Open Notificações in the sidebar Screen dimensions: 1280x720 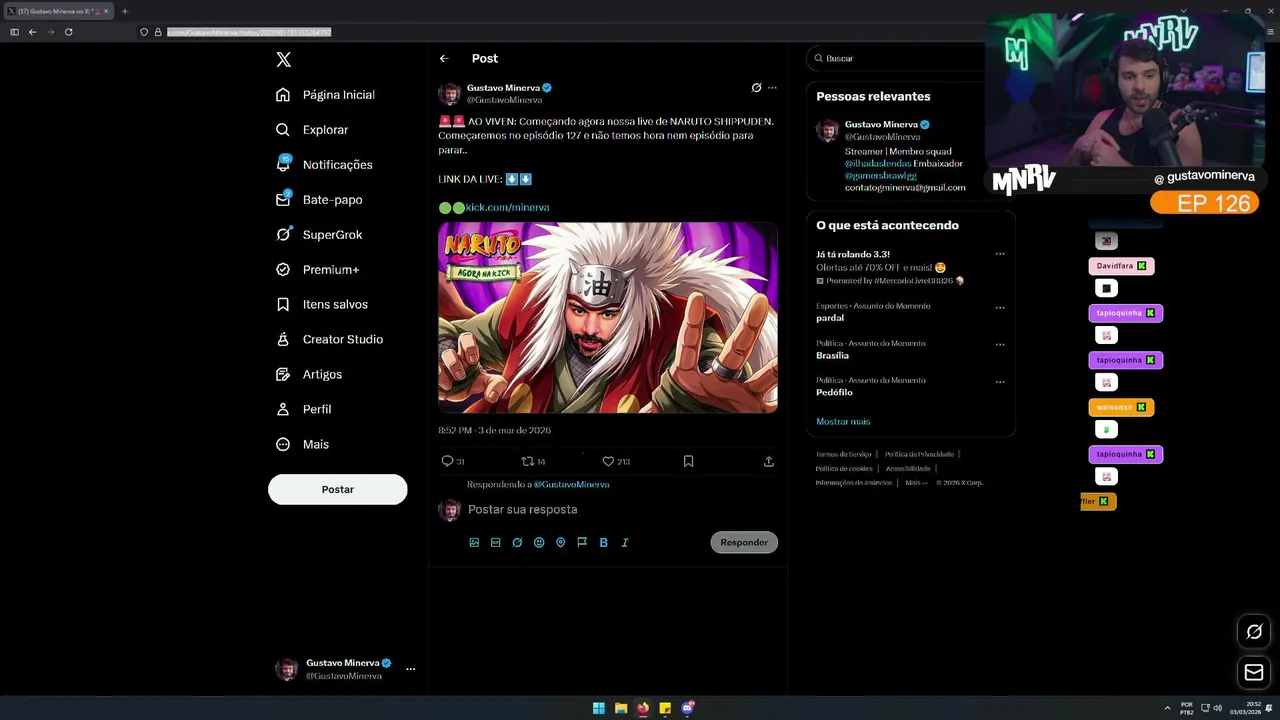[x=324, y=165]
